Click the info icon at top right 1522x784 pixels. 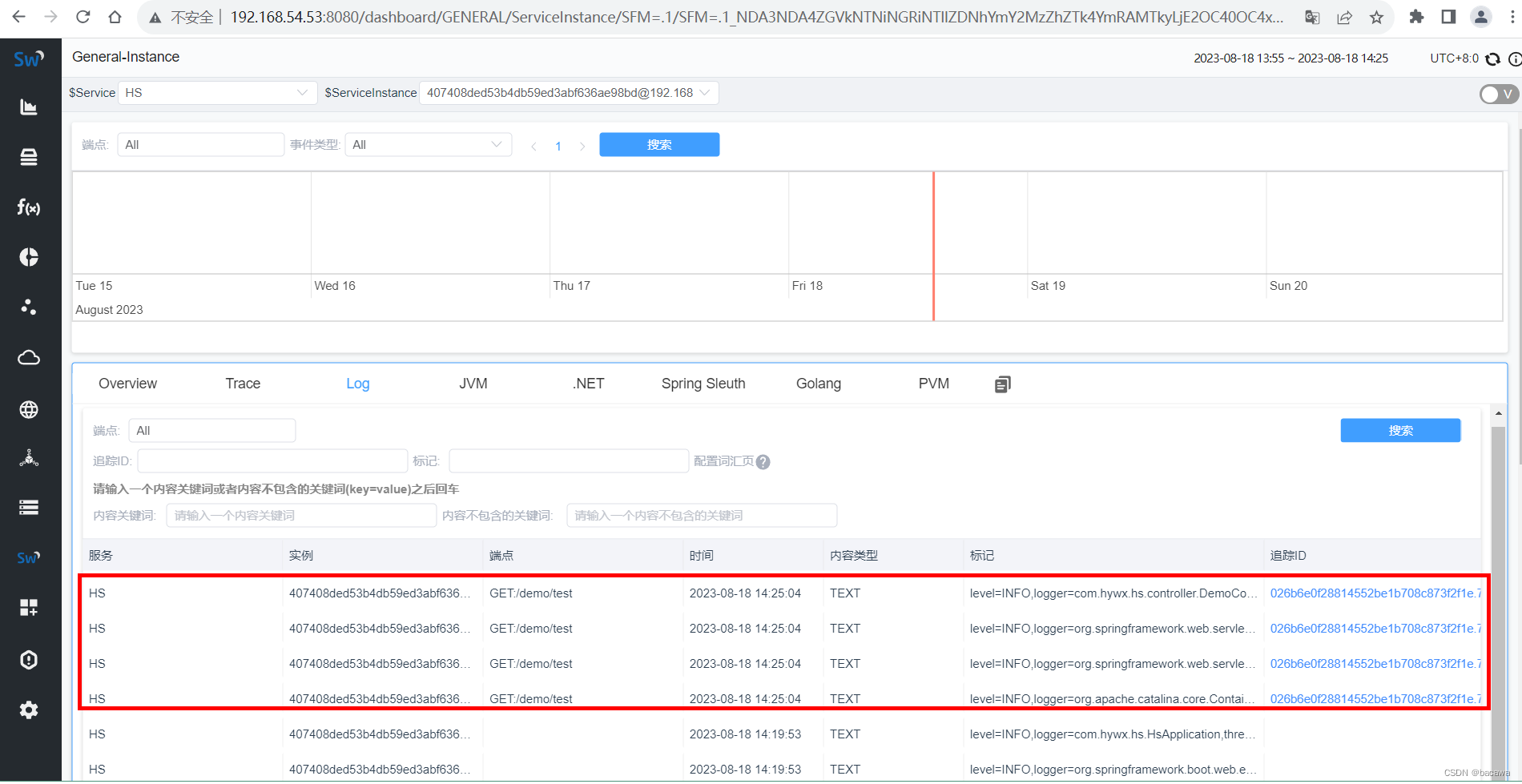[x=1515, y=59]
